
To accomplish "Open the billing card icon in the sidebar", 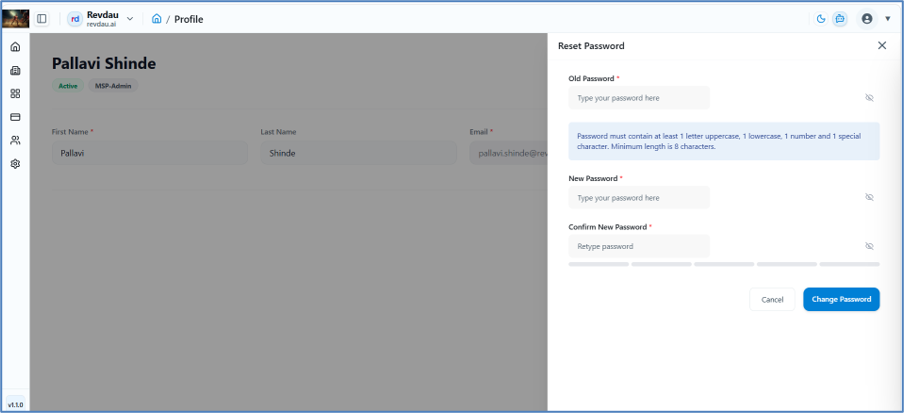I will point(16,117).
